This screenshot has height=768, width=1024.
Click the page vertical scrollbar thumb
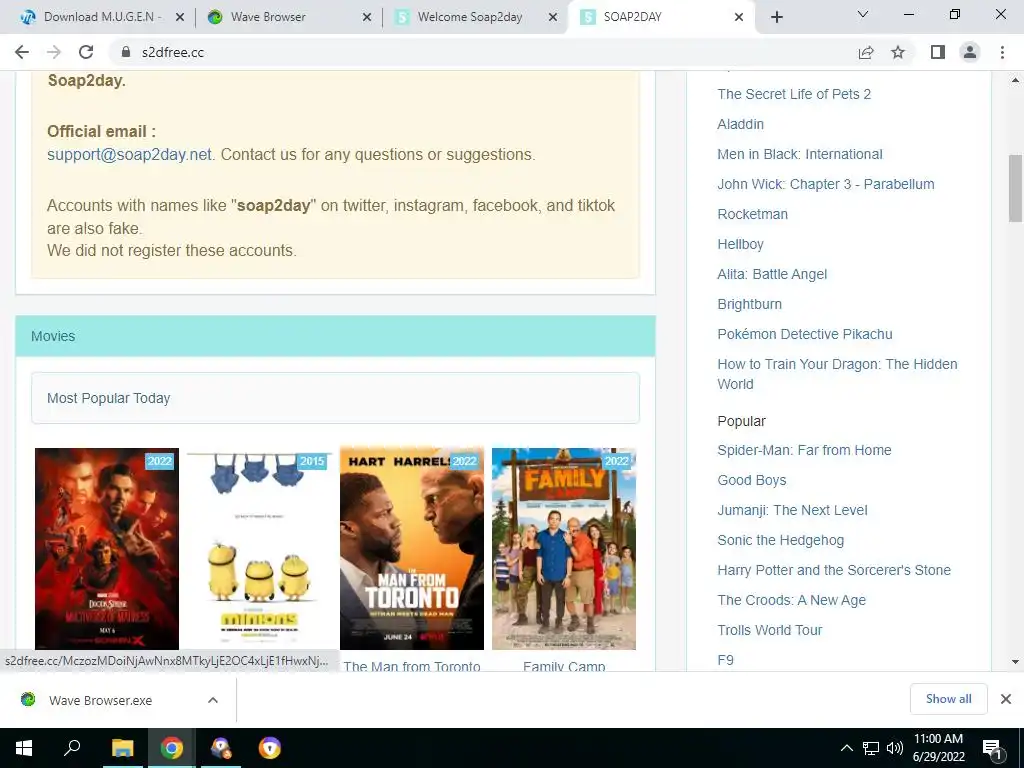click(x=1015, y=189)
